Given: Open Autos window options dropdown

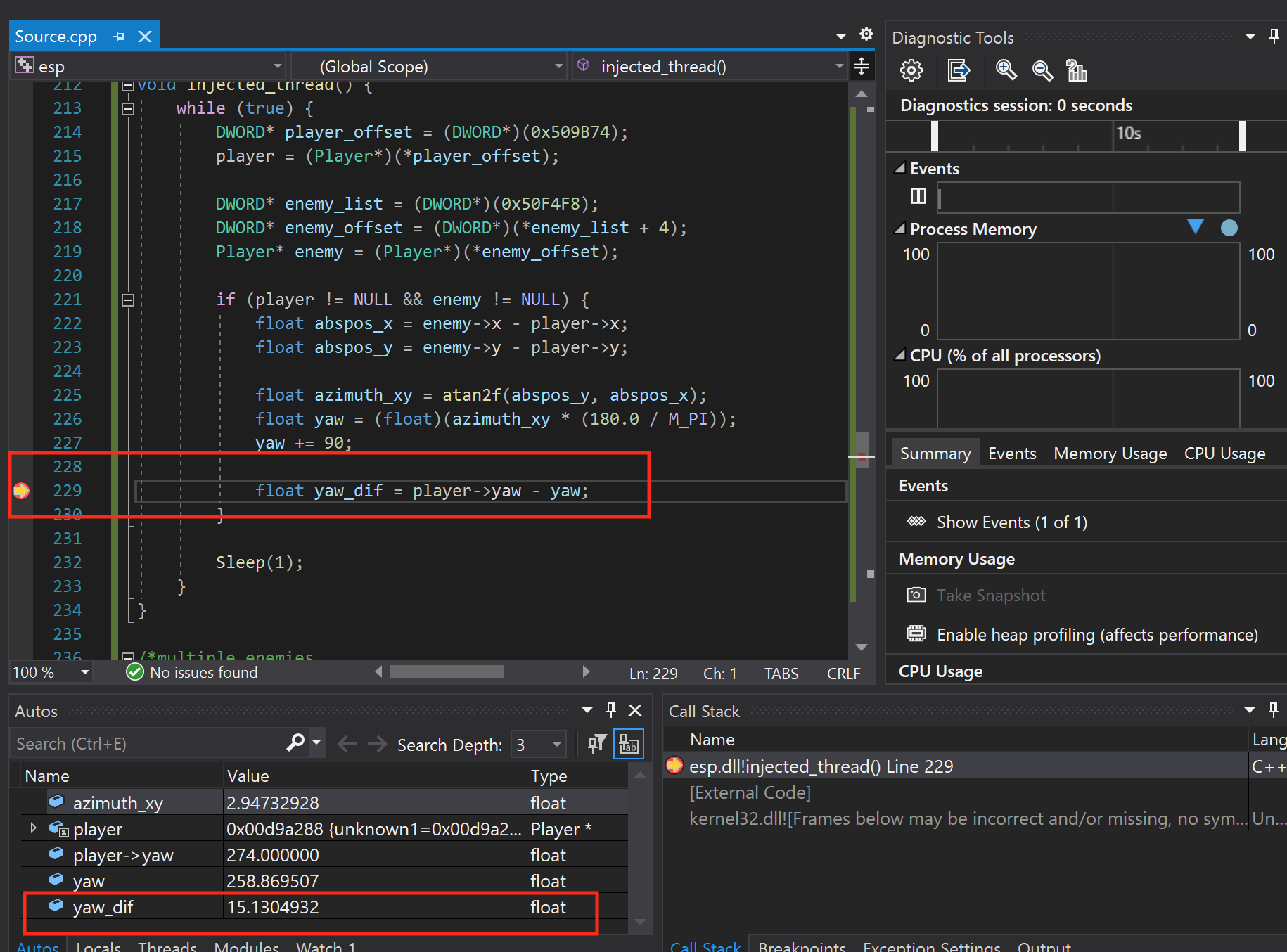Looking at the screenshot, I should pos(587,710).
